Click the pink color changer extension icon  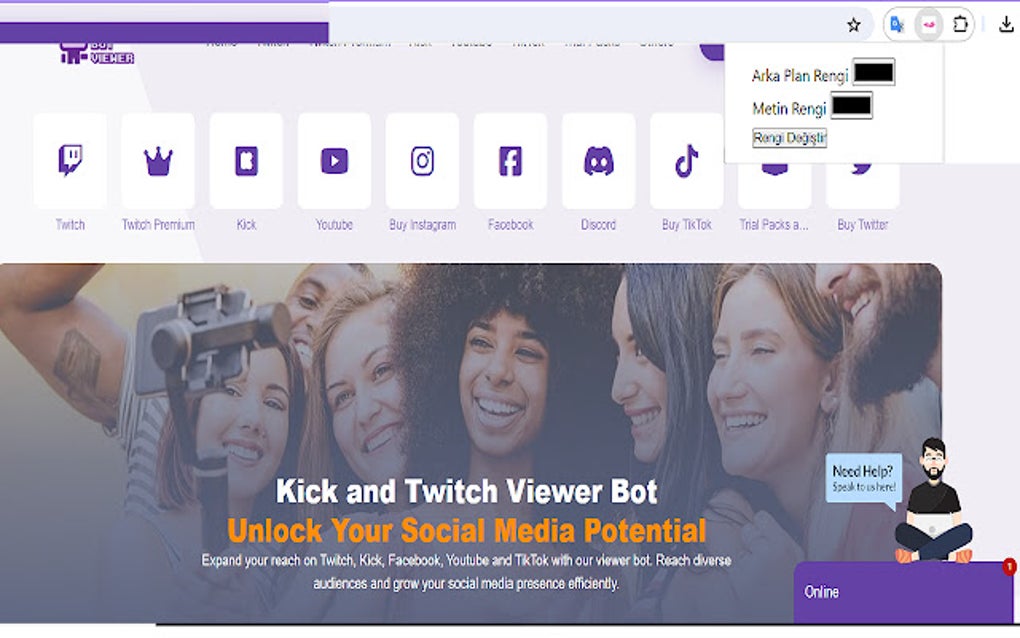[x=928, y=25]
